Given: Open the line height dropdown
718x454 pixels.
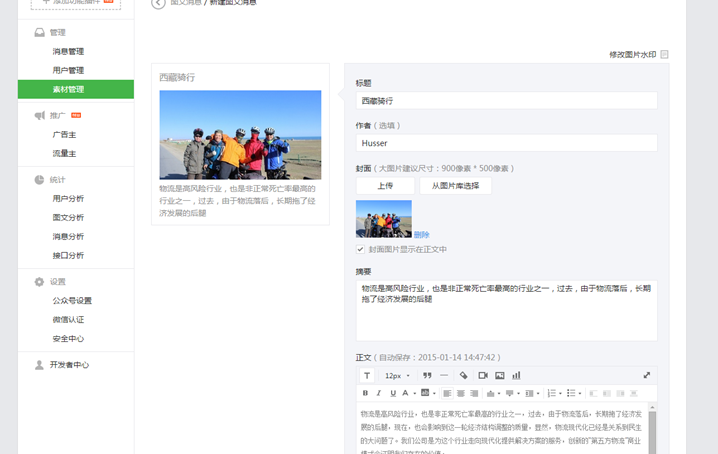Looking at the screenshot, I should 538,394.
